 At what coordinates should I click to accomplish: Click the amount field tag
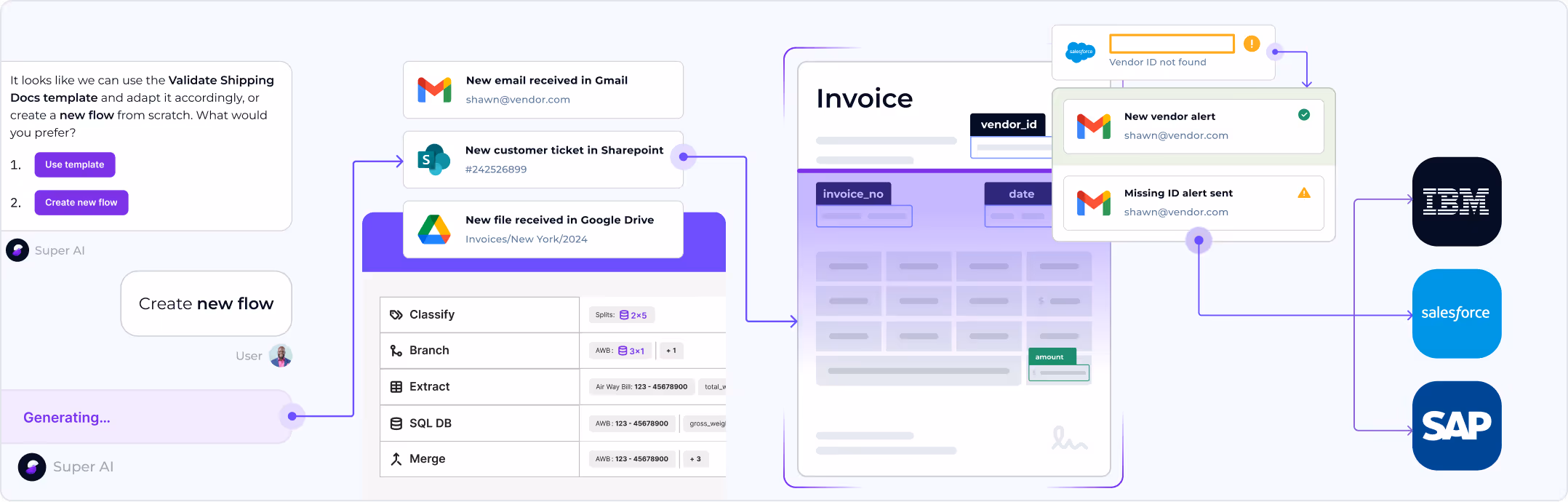tap(1051, 356)
